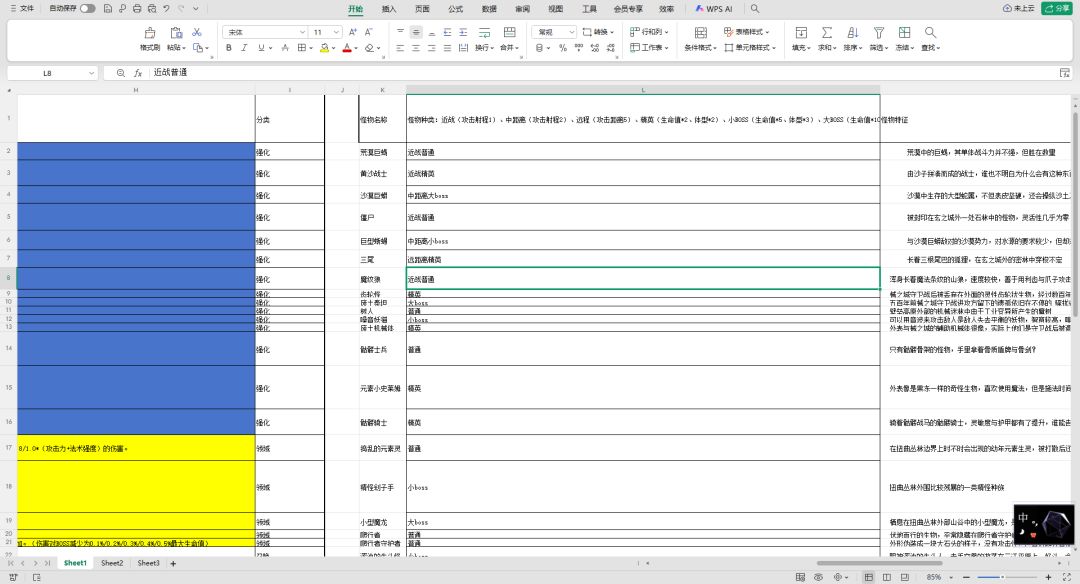This screenshot has width=1080, height=584.
Task: Open the font name dropdown (宋体)
Action: (302, 32)
